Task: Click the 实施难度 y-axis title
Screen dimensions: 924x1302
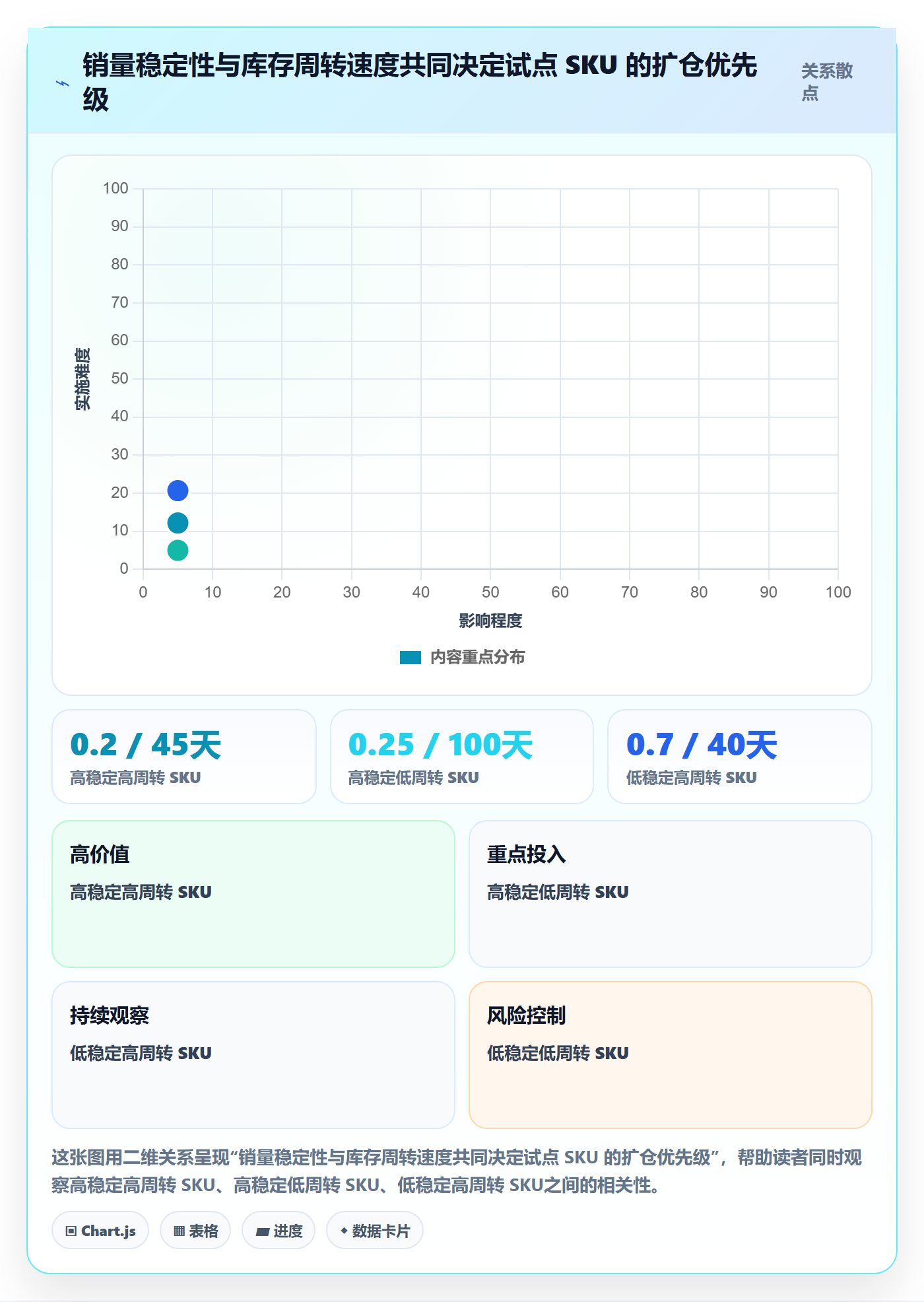Action: click(82, 379)
